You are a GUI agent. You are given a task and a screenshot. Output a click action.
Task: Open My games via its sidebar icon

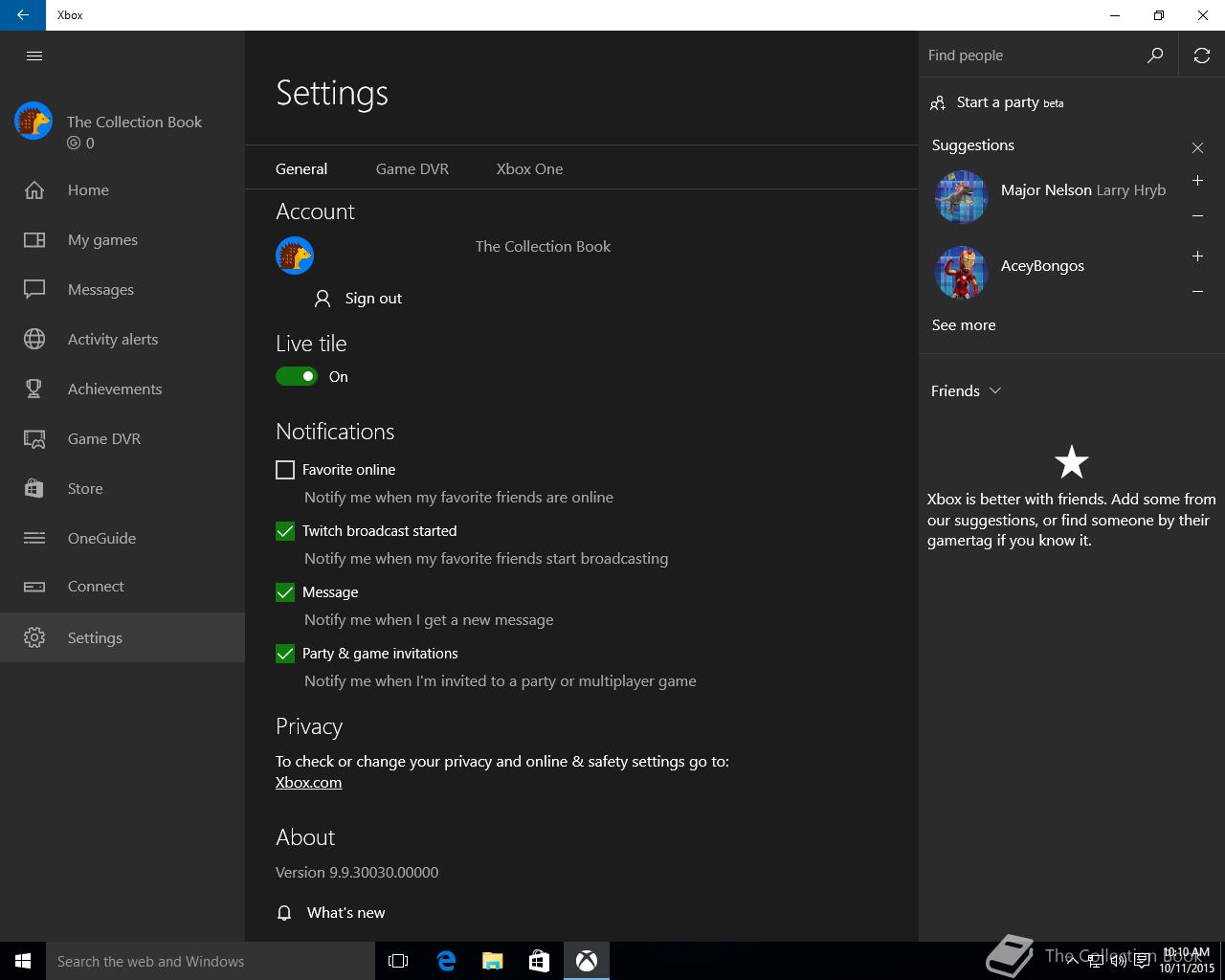click(x=34, y=239)
